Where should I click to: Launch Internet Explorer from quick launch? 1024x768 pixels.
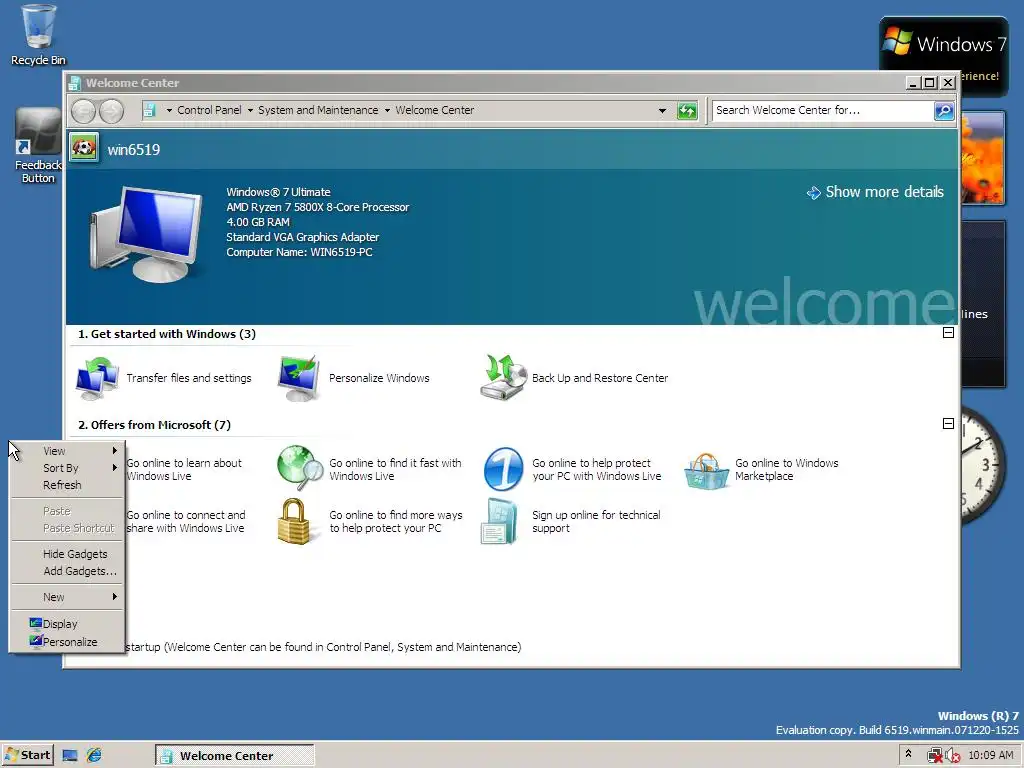[x=94, y=755]
